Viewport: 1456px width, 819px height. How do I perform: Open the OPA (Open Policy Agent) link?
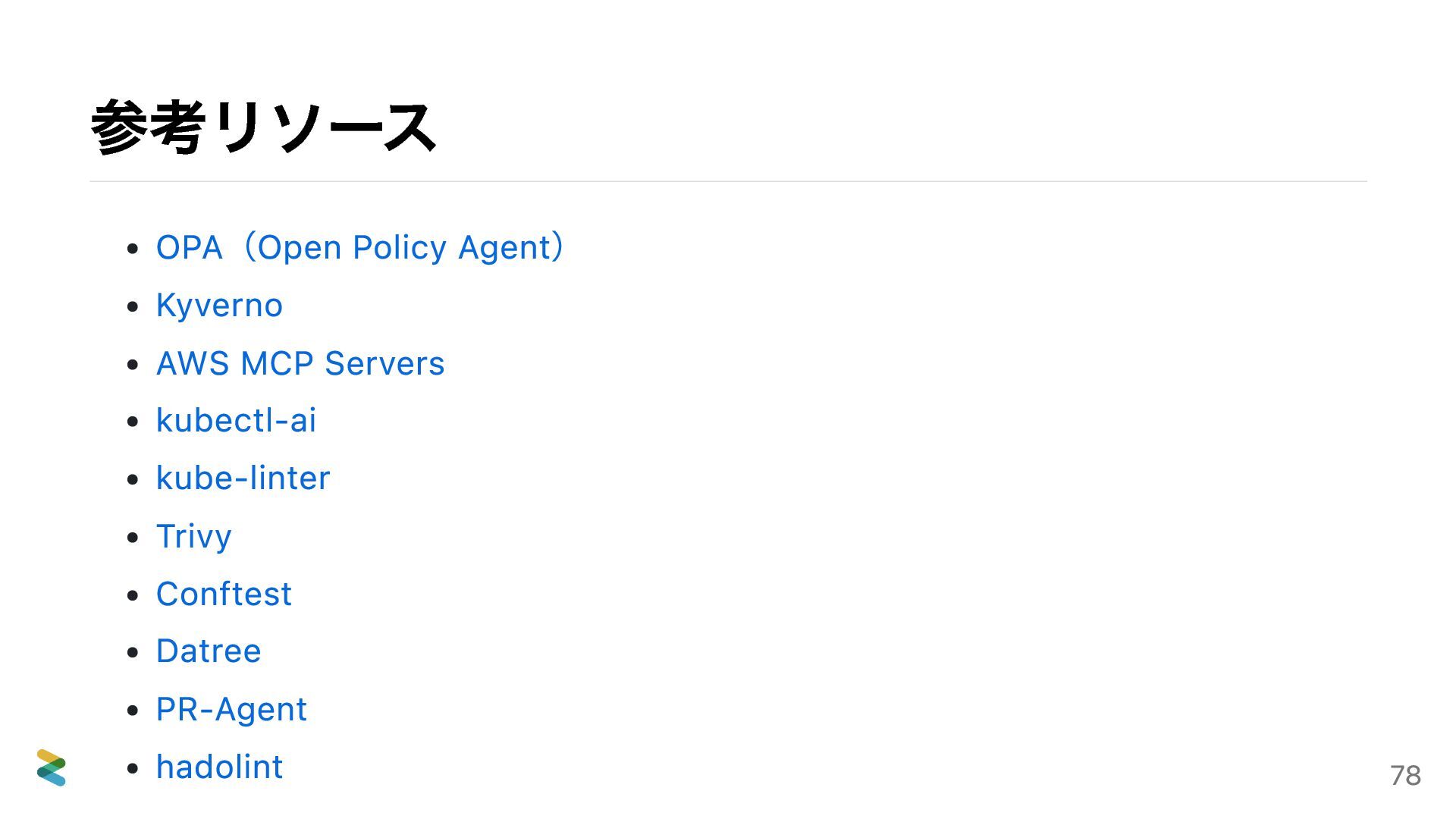[x=360, y=248]
